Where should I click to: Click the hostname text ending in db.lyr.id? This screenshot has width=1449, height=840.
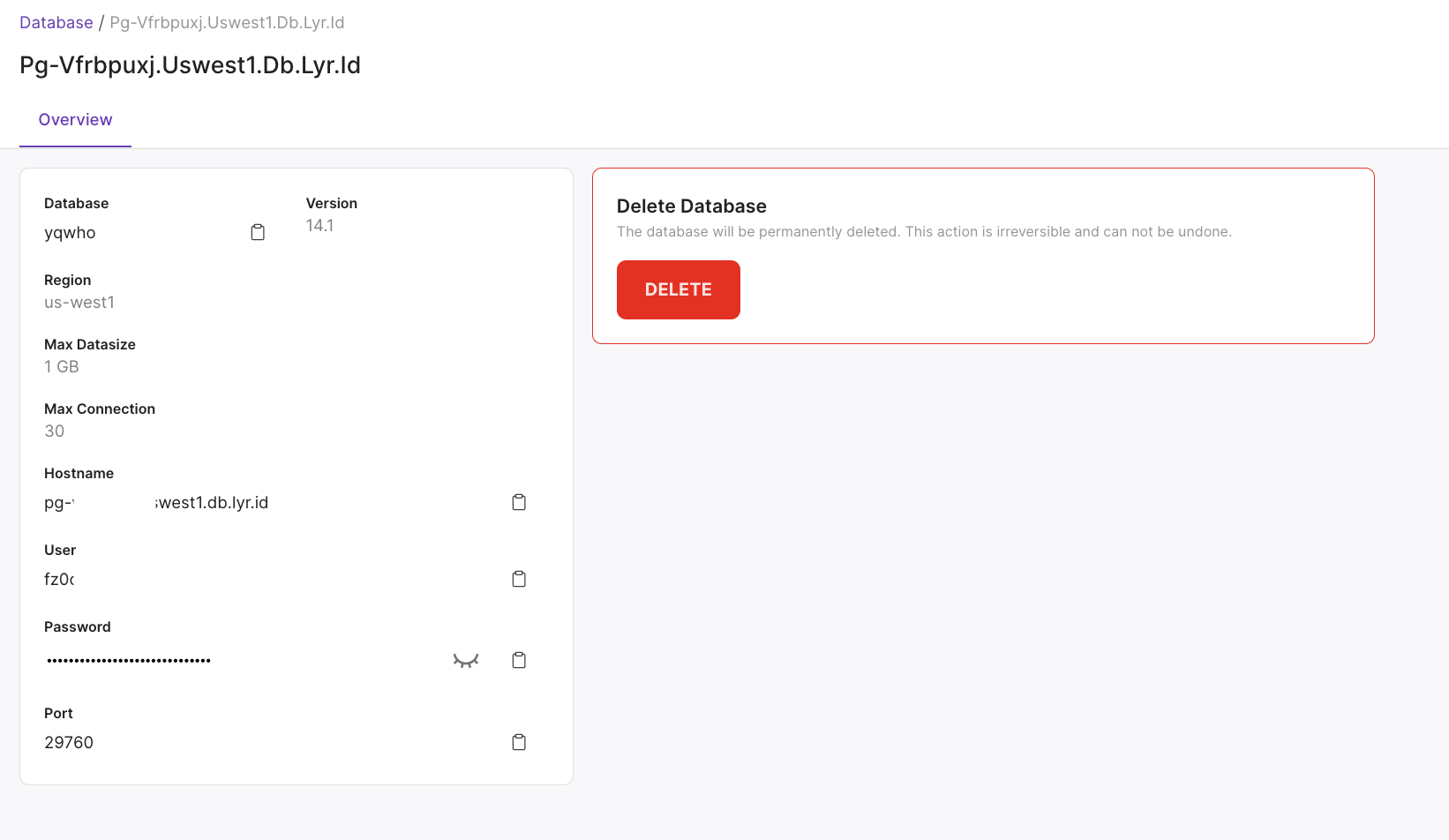coord(156,502)
